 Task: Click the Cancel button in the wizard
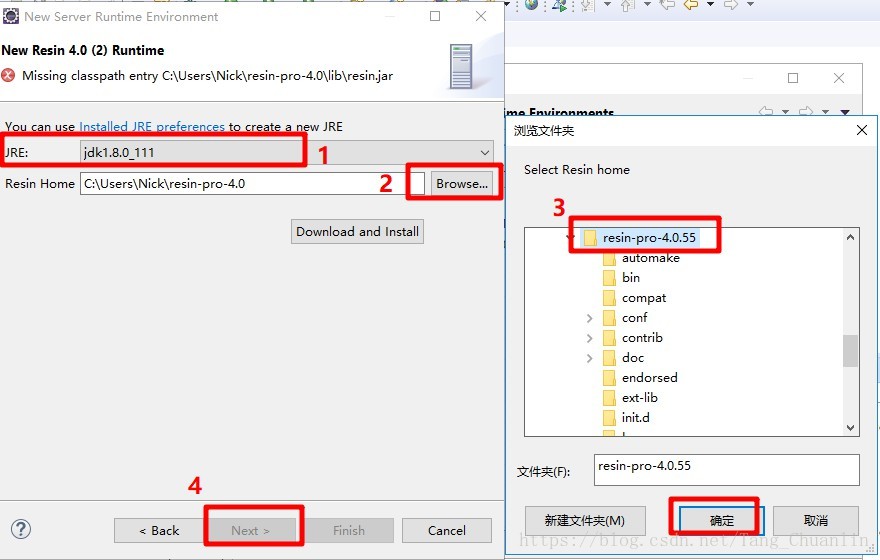click(x=447, y=530)
